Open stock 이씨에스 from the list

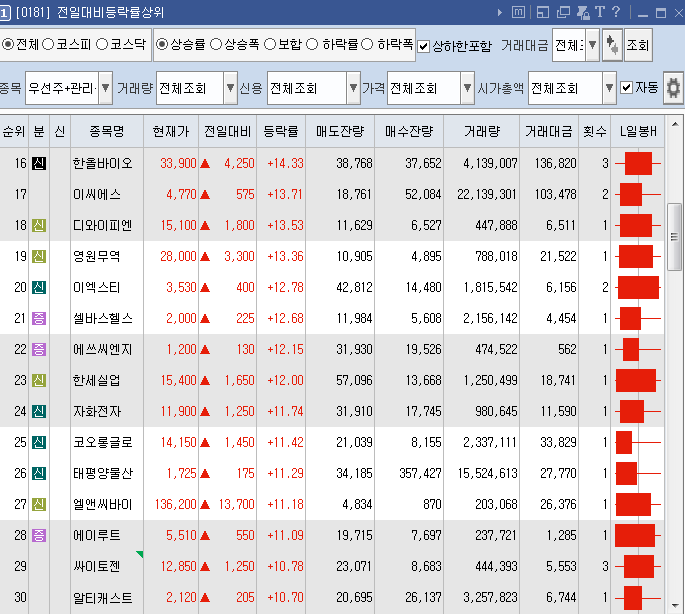[x=97, y=194]
